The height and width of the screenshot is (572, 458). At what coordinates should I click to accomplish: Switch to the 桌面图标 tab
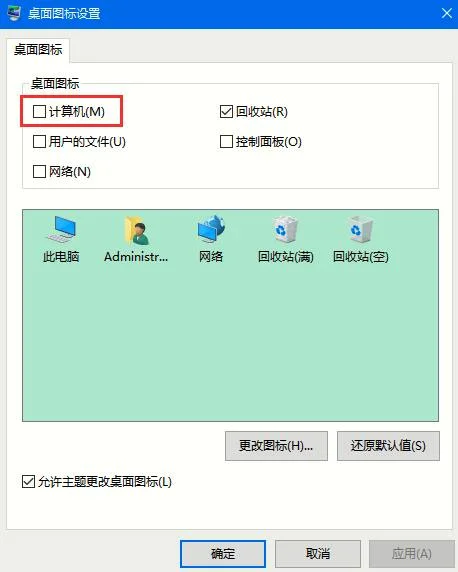point(38,50)
